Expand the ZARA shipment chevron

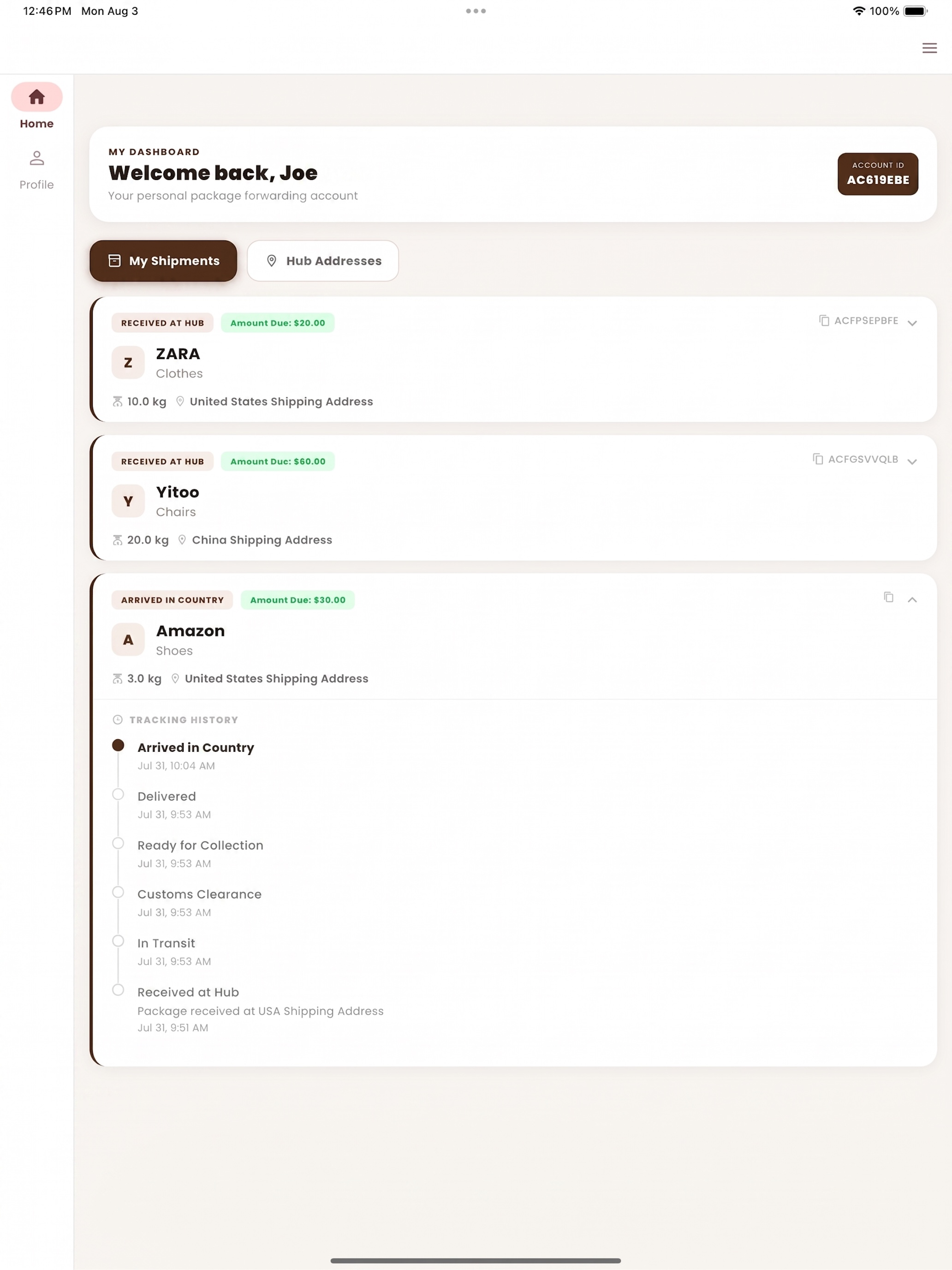[x=912, y=323]
